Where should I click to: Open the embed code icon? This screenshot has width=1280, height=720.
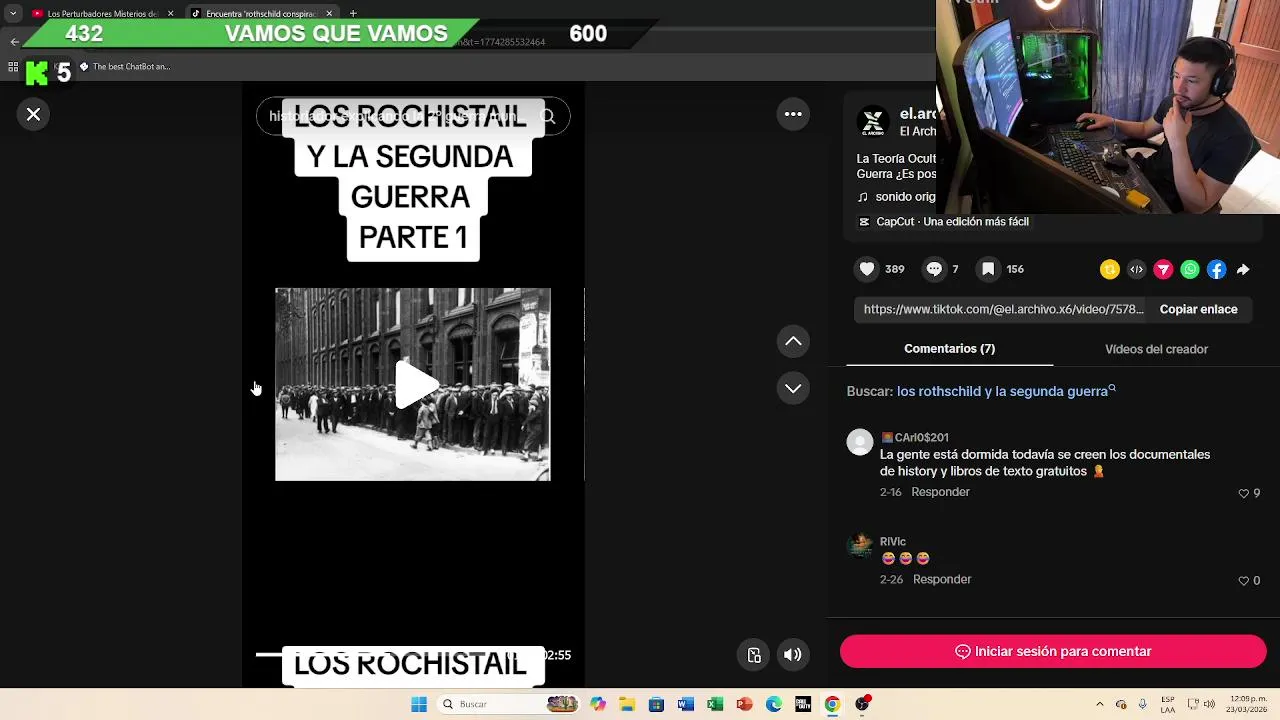(1137, 269)
